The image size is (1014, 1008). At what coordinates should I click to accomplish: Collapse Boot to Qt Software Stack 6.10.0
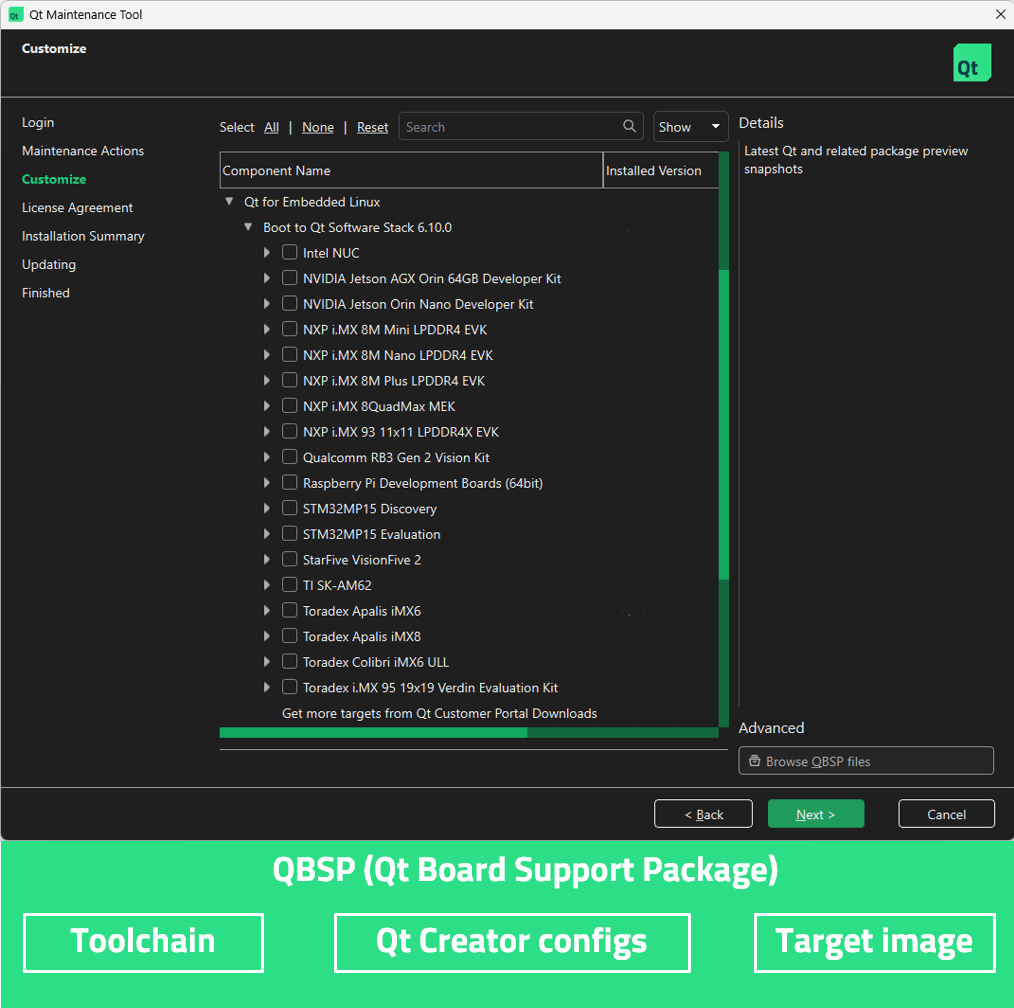click(x=248, y=227)
